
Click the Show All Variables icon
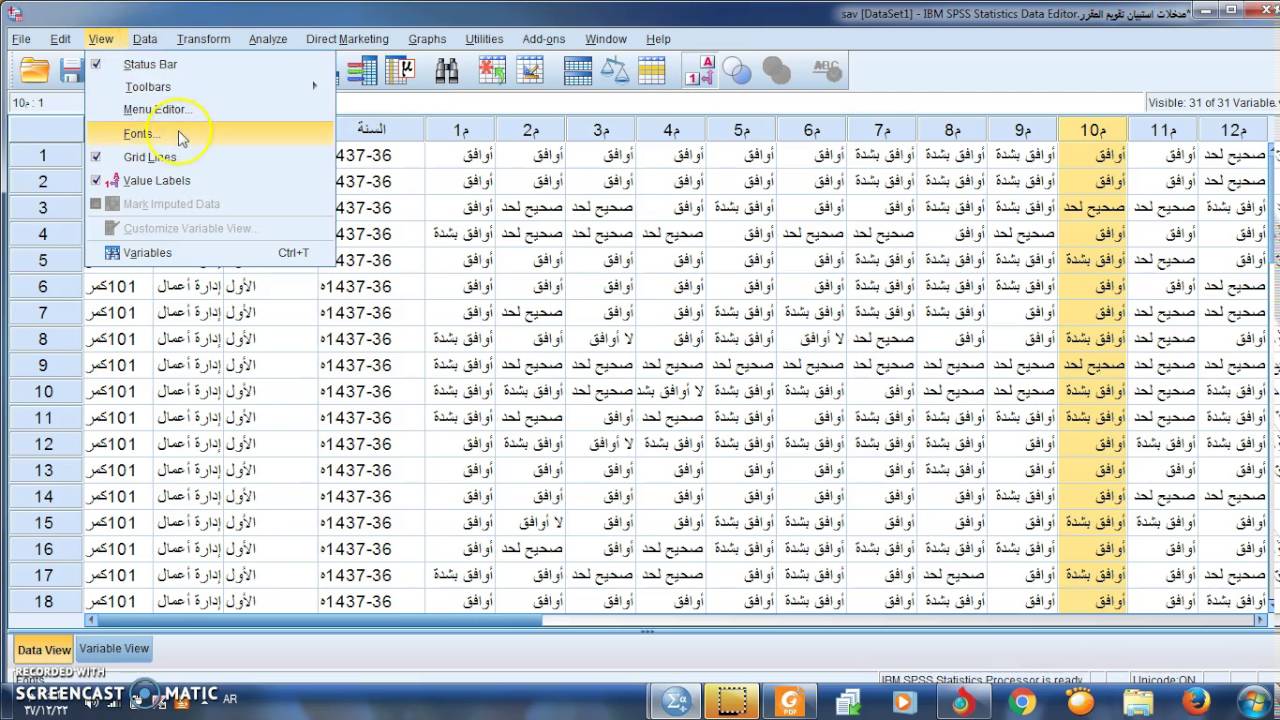[776, 70]
